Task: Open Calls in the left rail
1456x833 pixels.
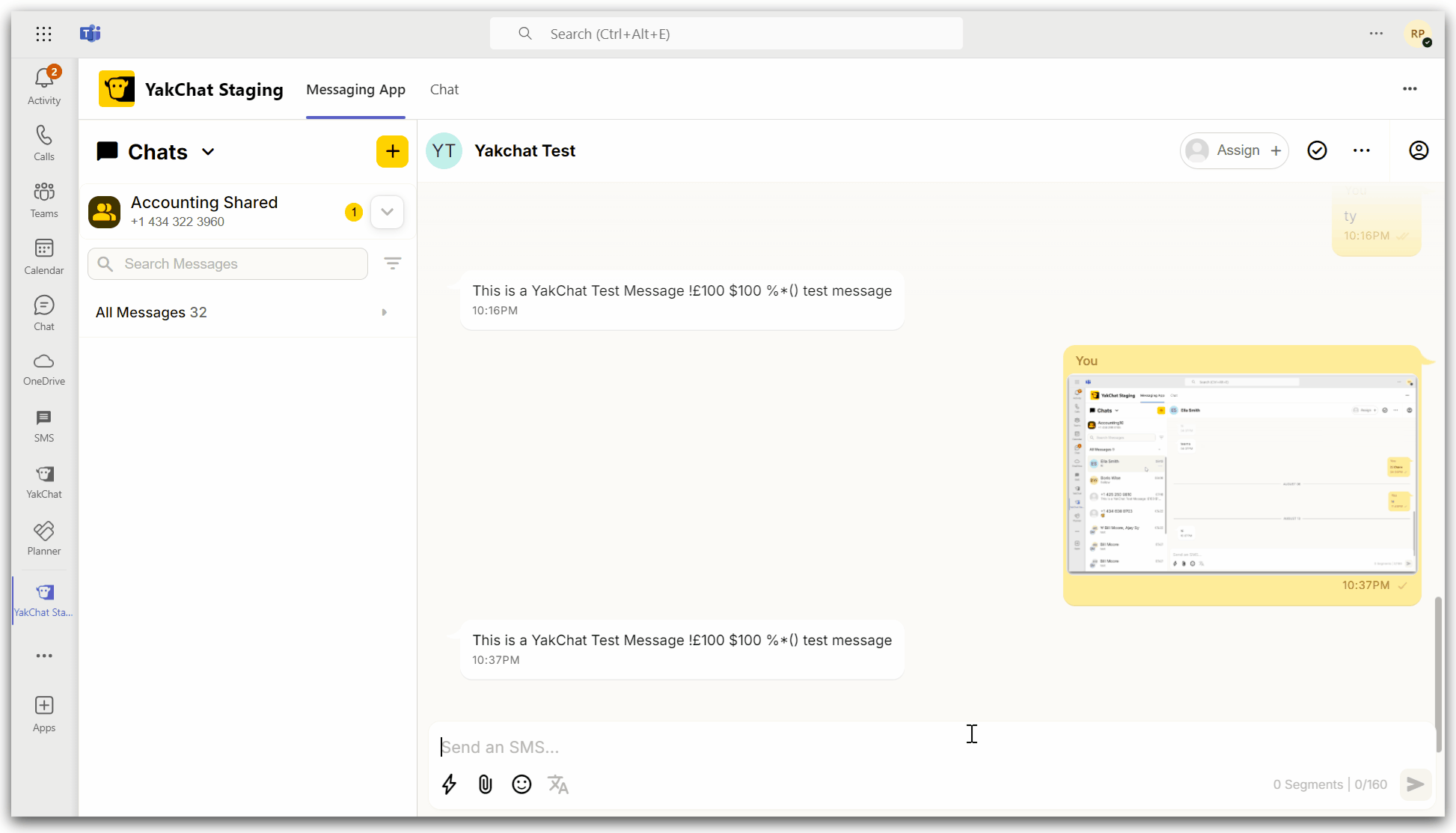Action: pos(44,143)
